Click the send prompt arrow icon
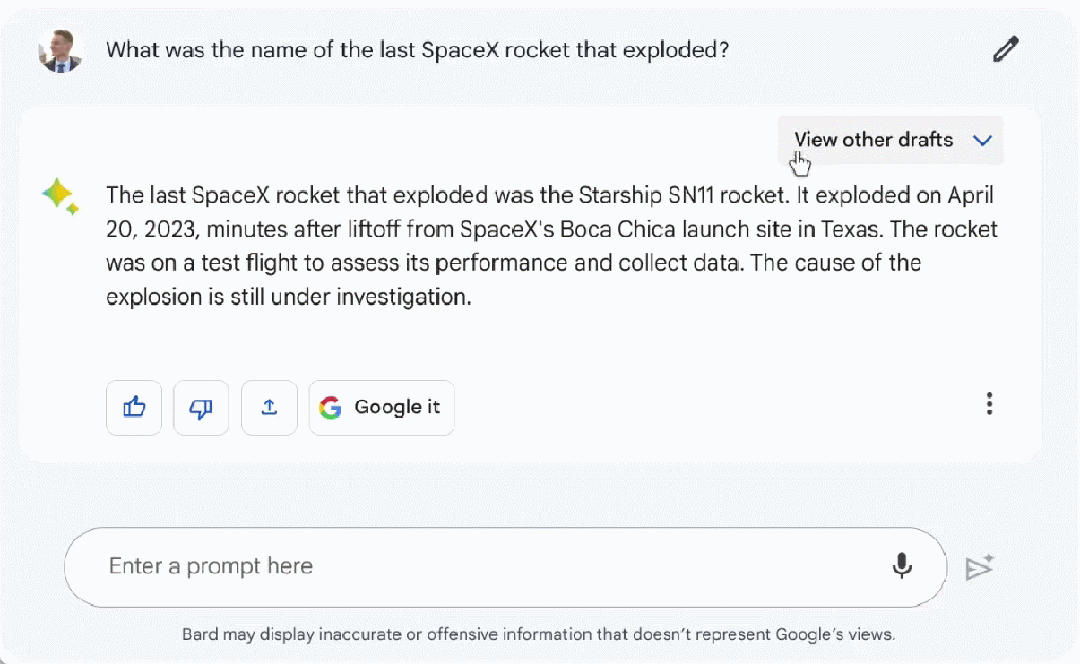 click(x=979, y=567)
